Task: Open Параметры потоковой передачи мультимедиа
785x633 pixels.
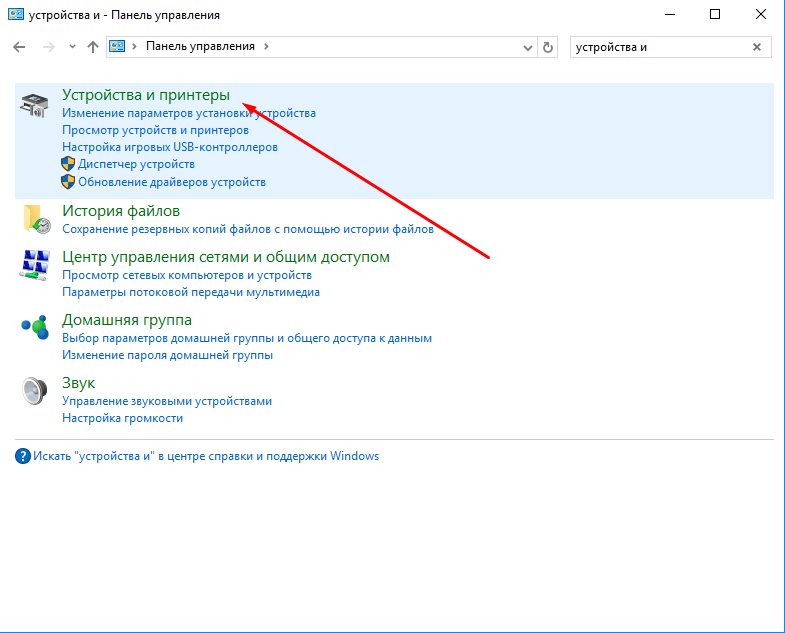Action: click(191, 292)
